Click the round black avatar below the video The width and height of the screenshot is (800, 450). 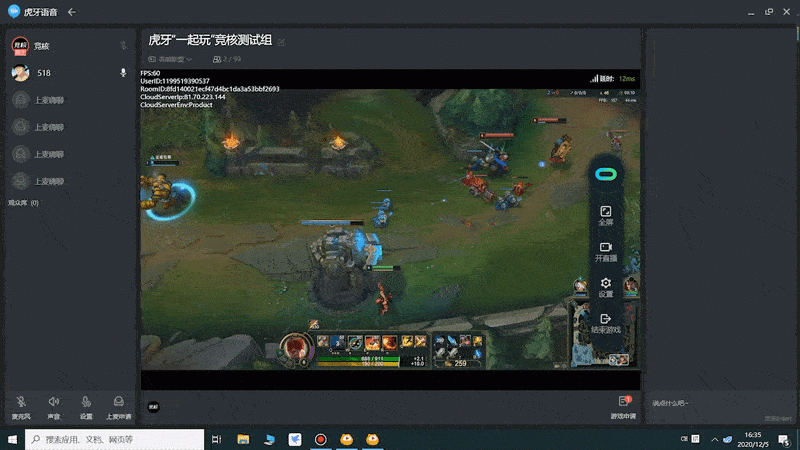point(154,407)
